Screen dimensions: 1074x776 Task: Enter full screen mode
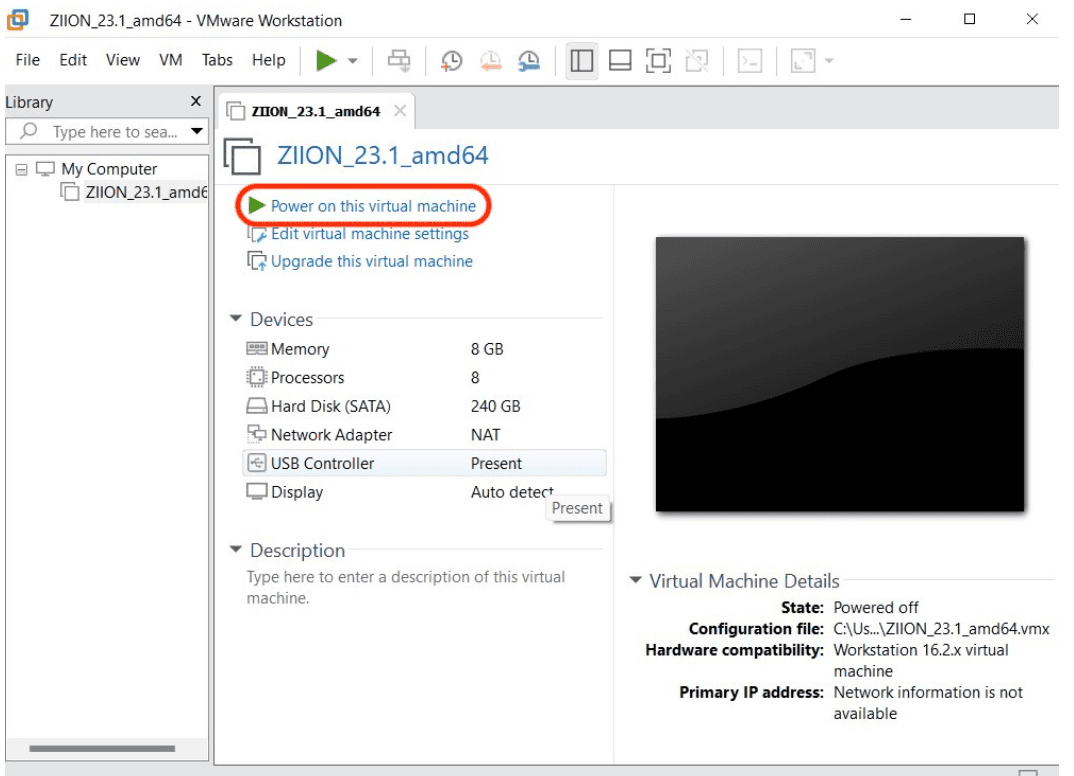coord(658,61)
